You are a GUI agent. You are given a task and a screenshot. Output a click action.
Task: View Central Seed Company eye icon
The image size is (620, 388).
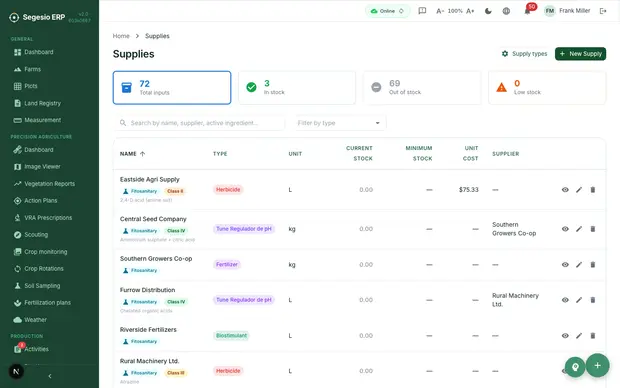click(565, 229)
